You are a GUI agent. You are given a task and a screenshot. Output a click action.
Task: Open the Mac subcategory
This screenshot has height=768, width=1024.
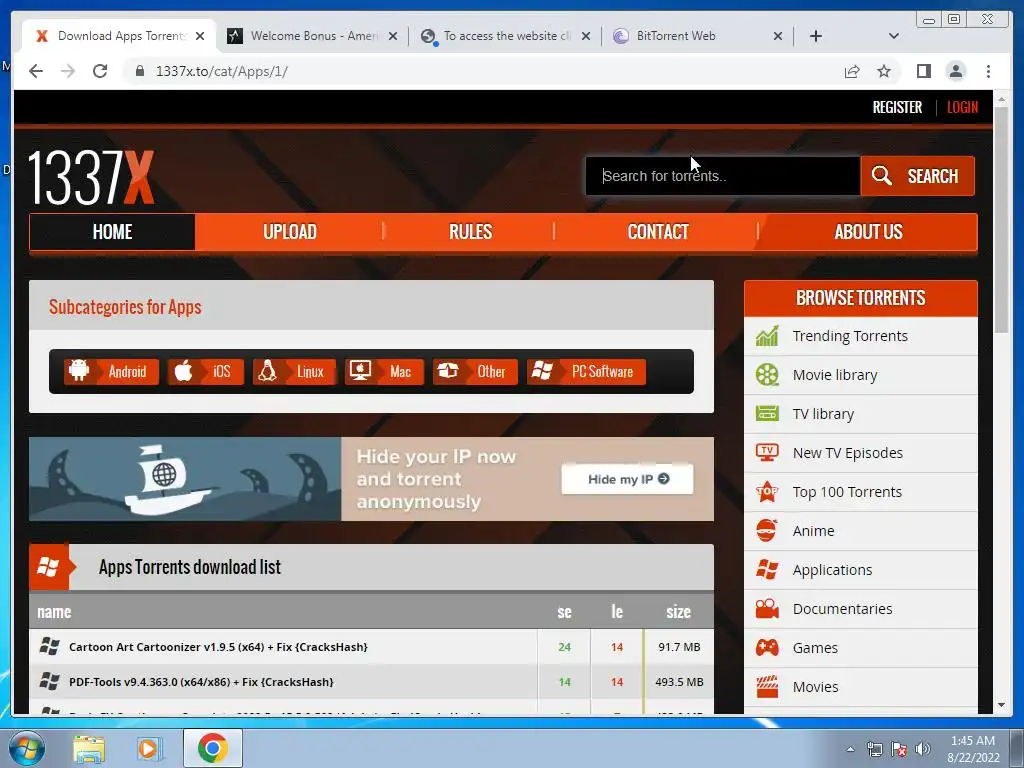coord(384,372)
